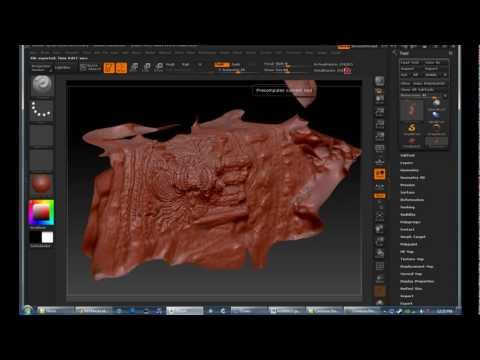The height and width of the screenshot is (360, 480).
Task: Expand the Geometry subpalette
Action: click(409, 170)
